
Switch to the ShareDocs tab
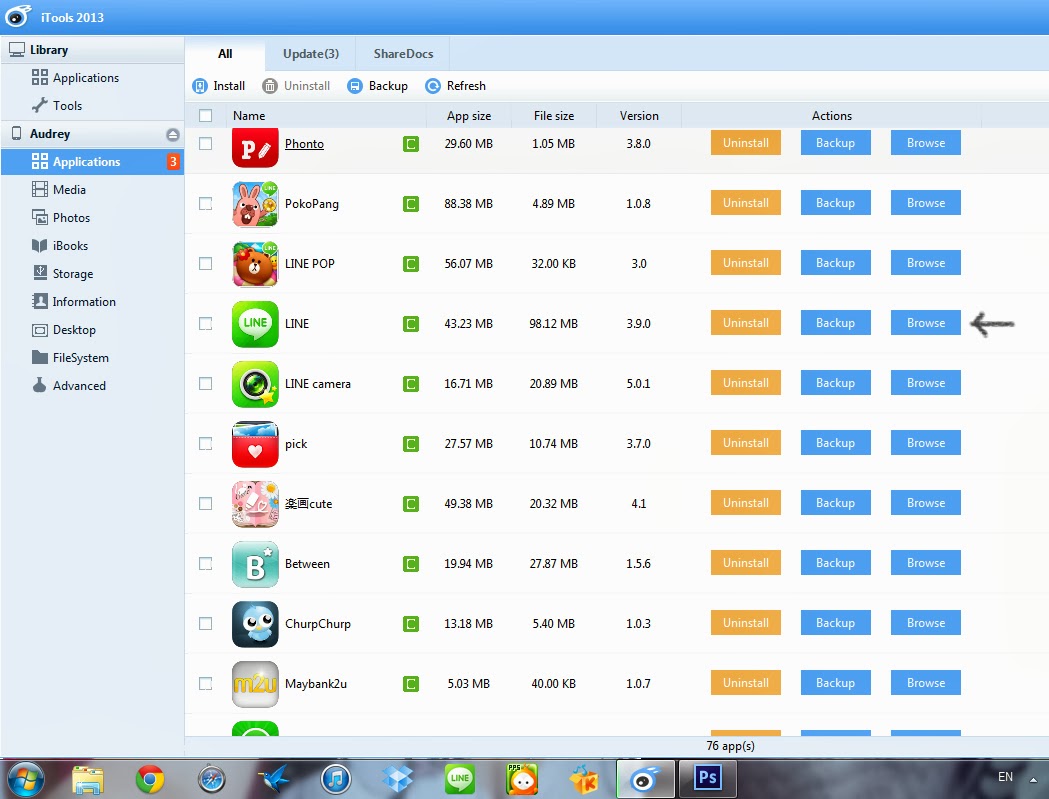tap(403, 54)
